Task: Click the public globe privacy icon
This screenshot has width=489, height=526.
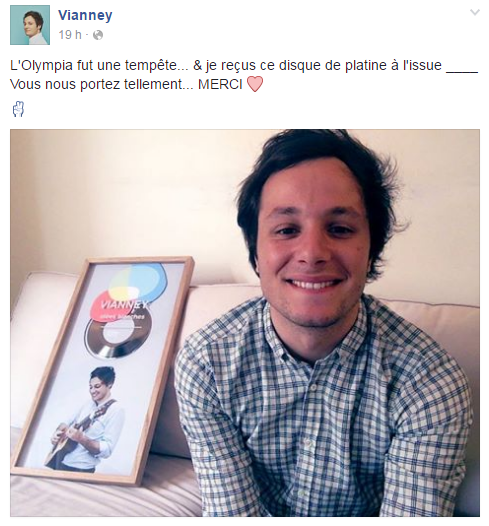Action: [98, 35]
